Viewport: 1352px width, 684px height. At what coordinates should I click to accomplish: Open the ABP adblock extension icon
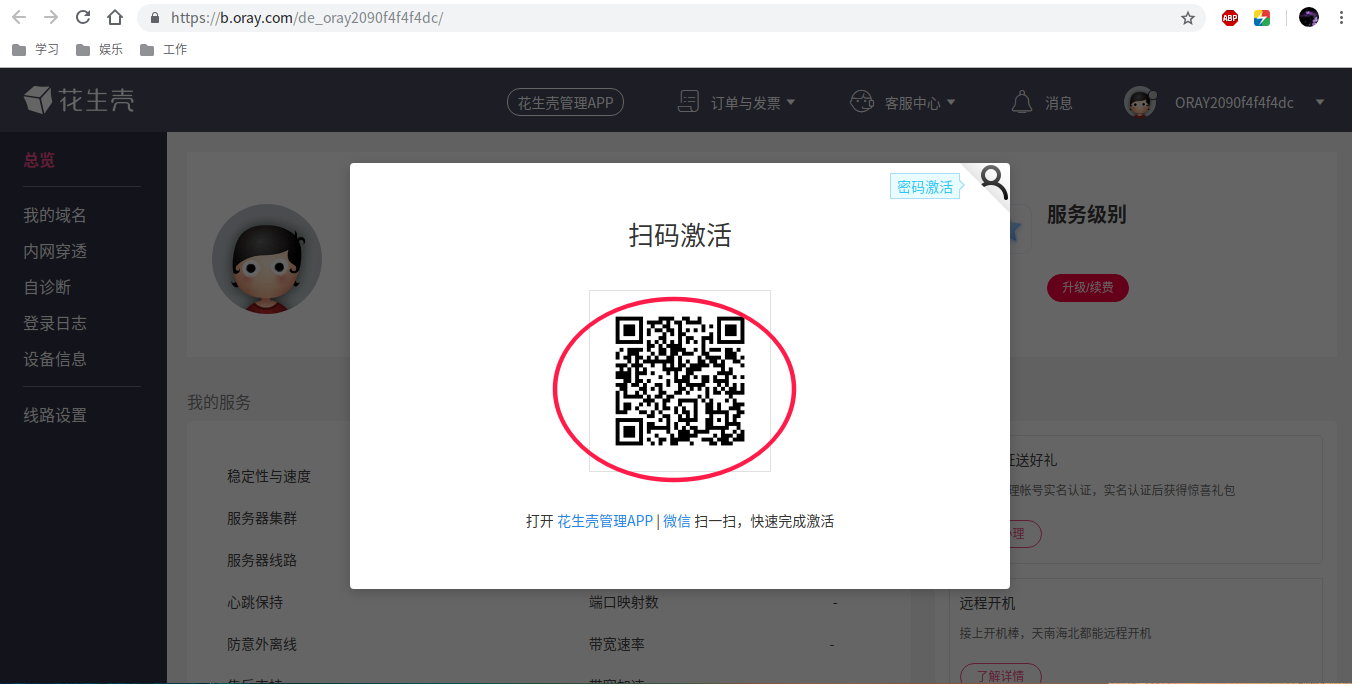click(x=1230, y=18)
